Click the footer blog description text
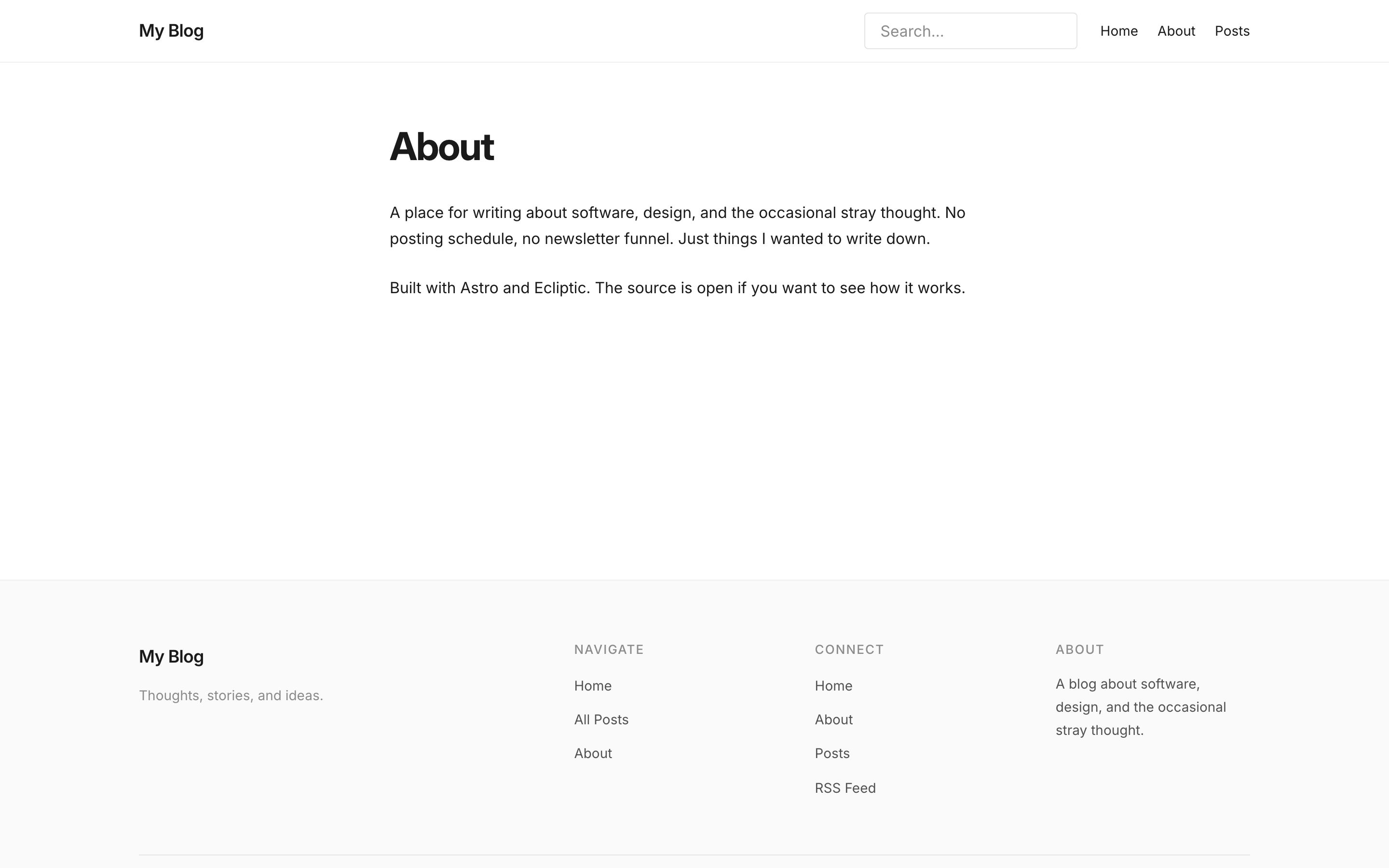 pyautogui.click(x=1141, y=707)
